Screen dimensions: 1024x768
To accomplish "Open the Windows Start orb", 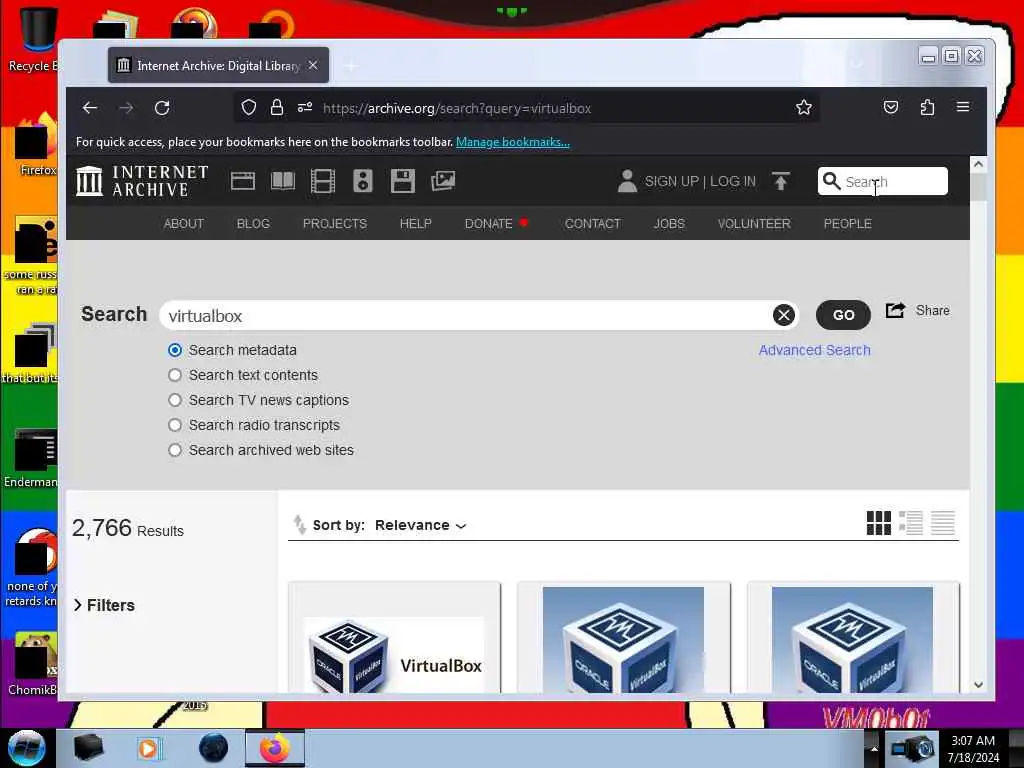I will click(27, 748).
